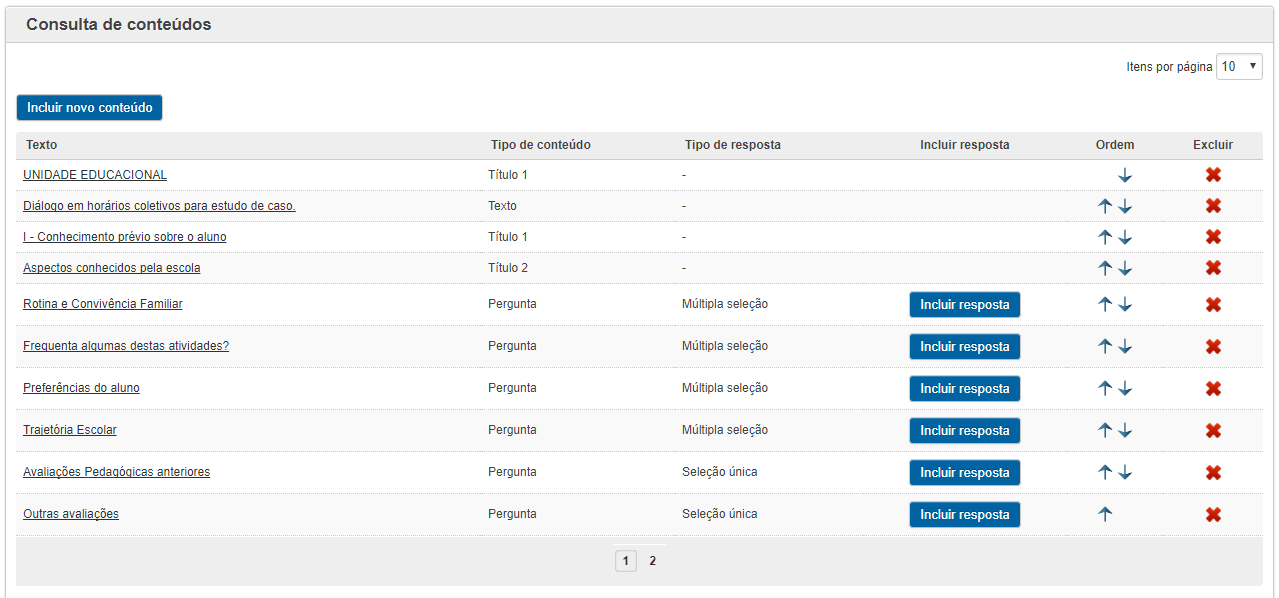Image resolution: width=1279 pixels, height=598 pixels.
Task: Go to pagination page 2
Action: 652,561
